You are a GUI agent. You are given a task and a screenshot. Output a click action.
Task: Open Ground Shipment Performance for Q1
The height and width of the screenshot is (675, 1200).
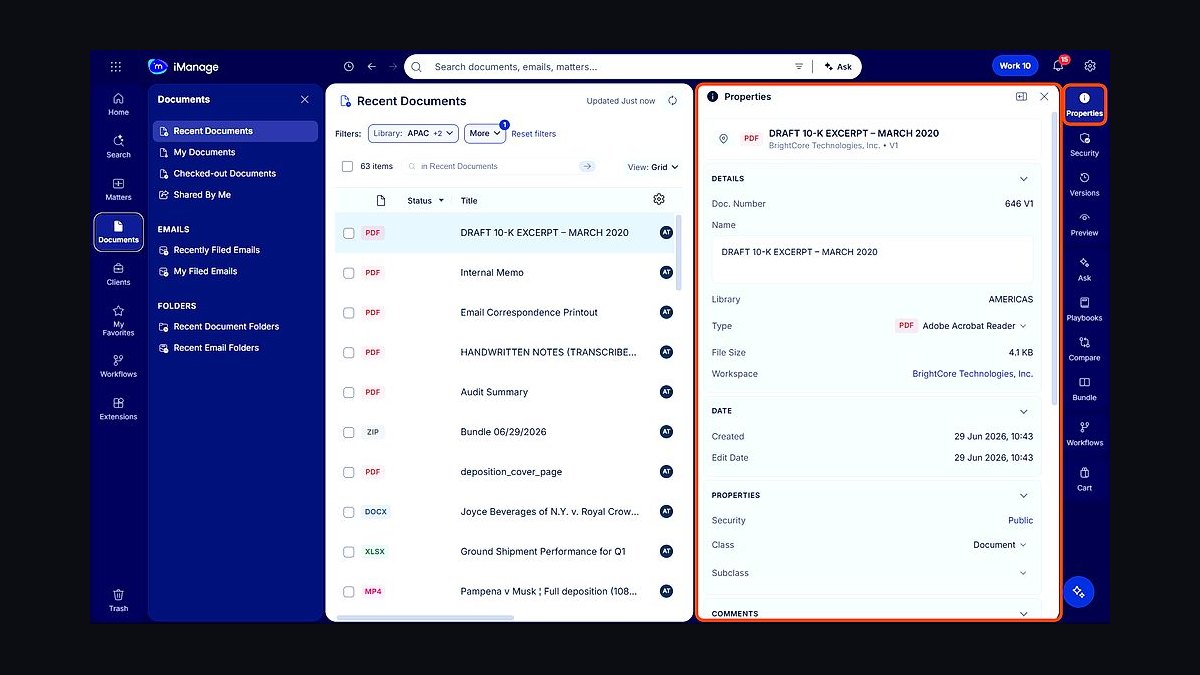coord(543,552)
